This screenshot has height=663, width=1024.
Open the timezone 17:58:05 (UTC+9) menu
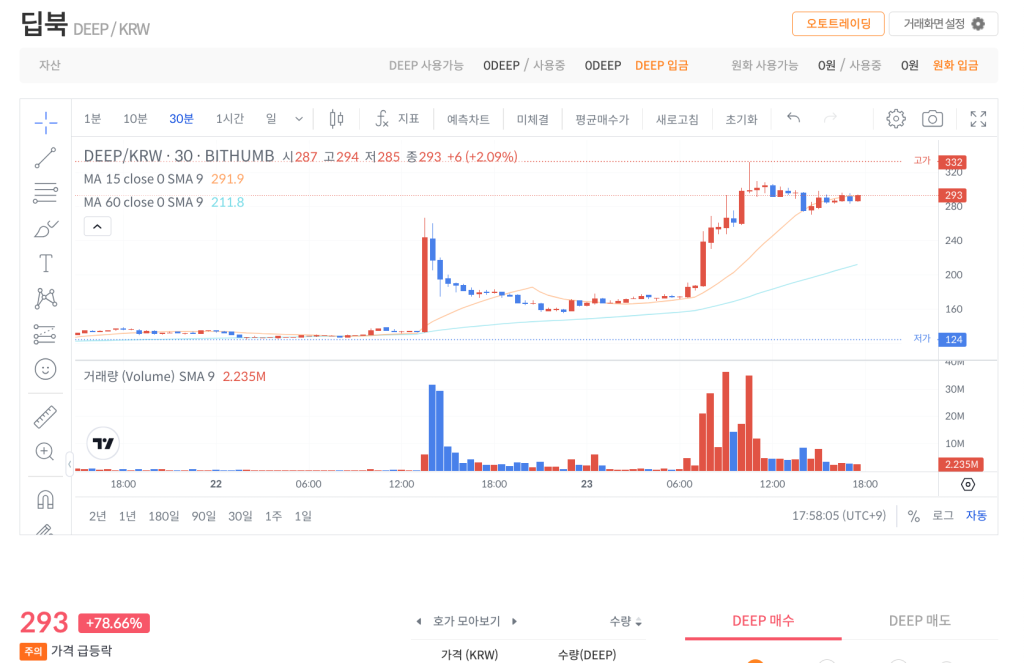pyautogui.click(x=839, y=515)
